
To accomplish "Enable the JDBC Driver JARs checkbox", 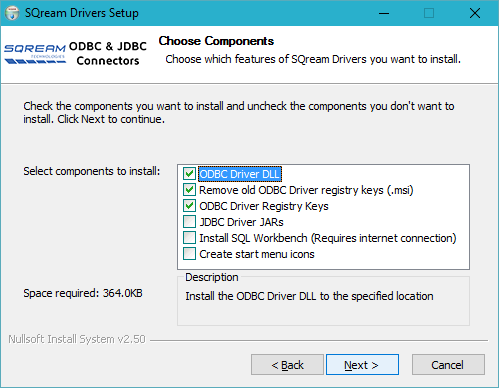I will pos(189,222).
